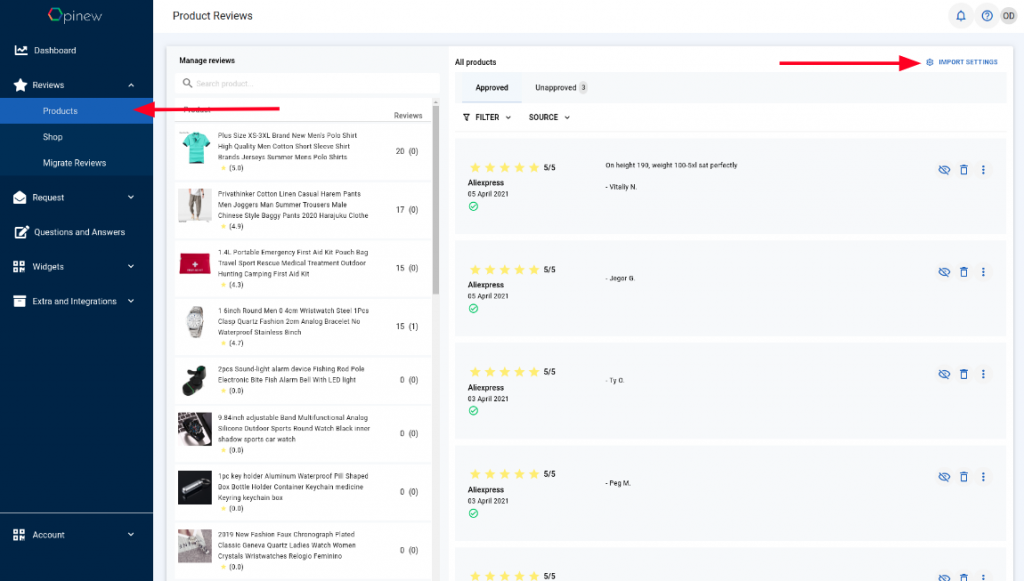Image resolution: width=1024 pixels, height=581 pixels.
Task: Open more options for Ty O. review
Action: [983, 374]
